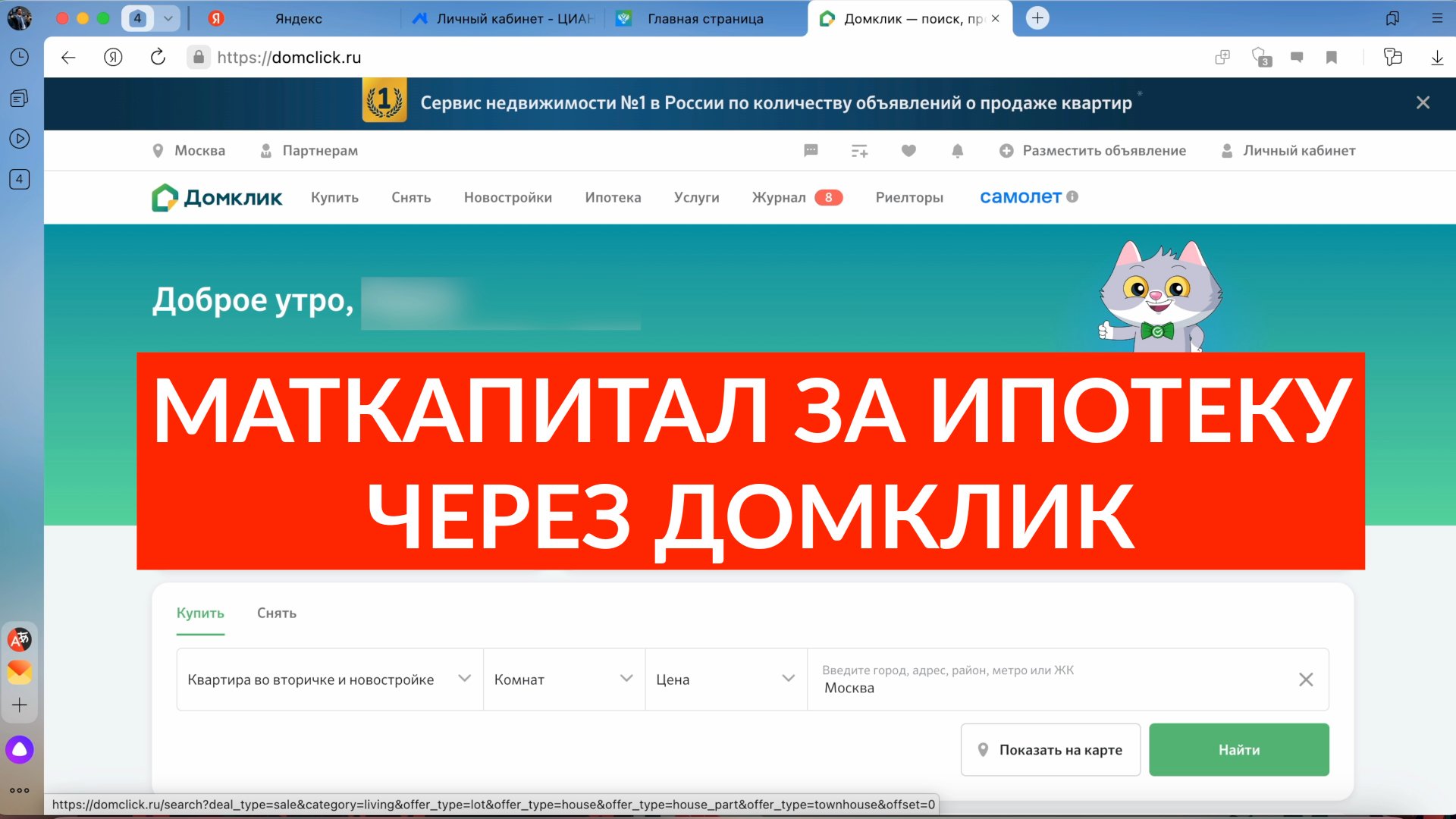1456x819 pixels.
Task: Bookmark the page with the bookmark icon
Action: (1332, 58)
